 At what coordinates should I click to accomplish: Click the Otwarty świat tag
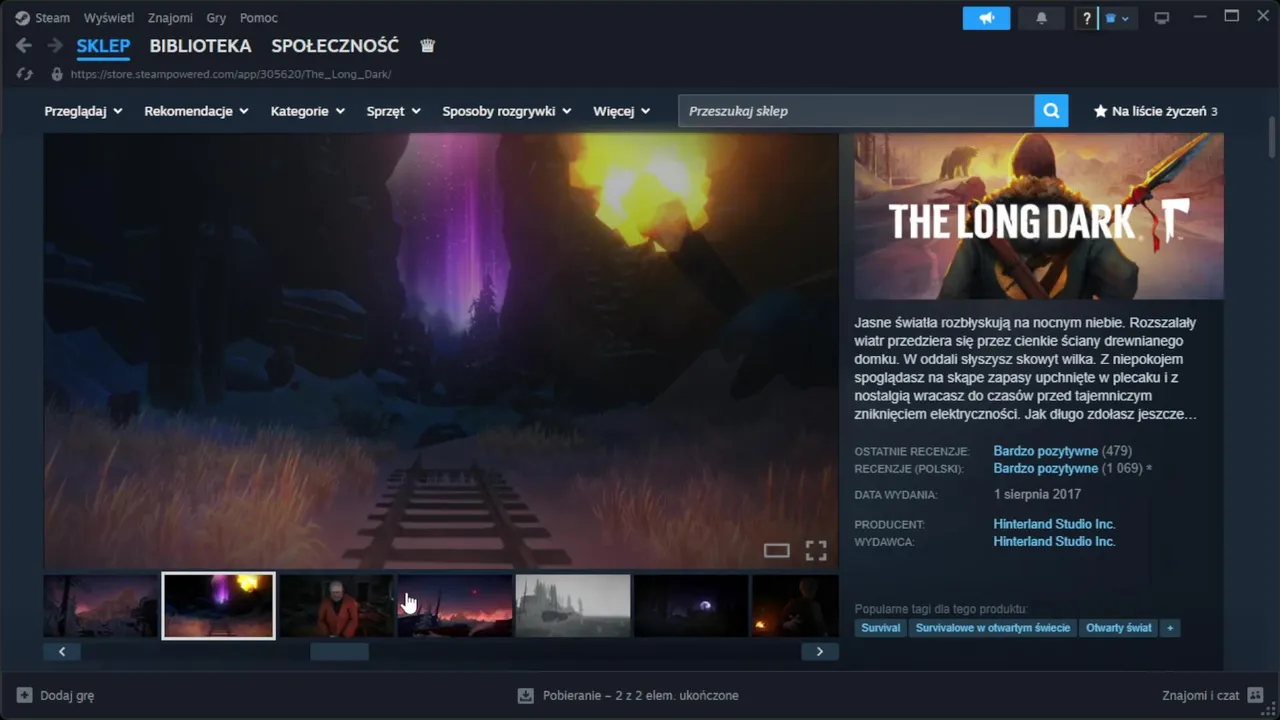click(1118, 628)
